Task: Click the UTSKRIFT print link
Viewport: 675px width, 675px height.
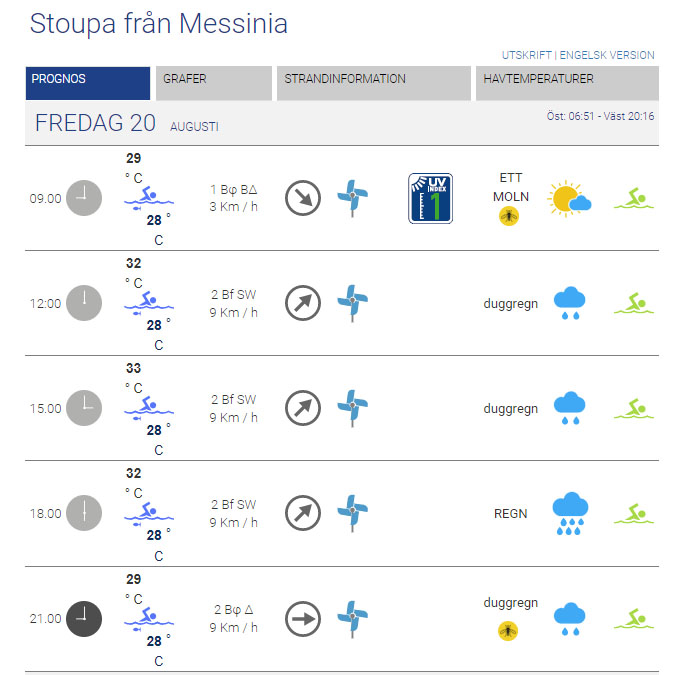Action: tap(526, 55)
